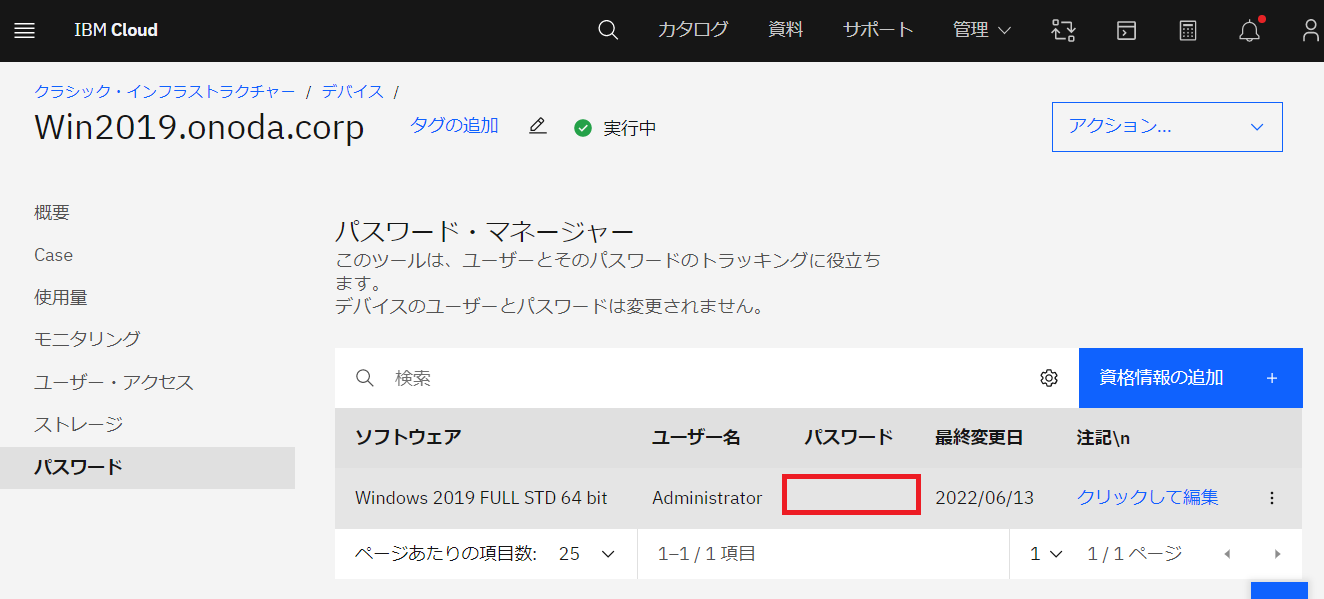This screenshot has height=599, width=1324.
Task: Click the pencil icon to edit tags
Action: coord(538,126)
